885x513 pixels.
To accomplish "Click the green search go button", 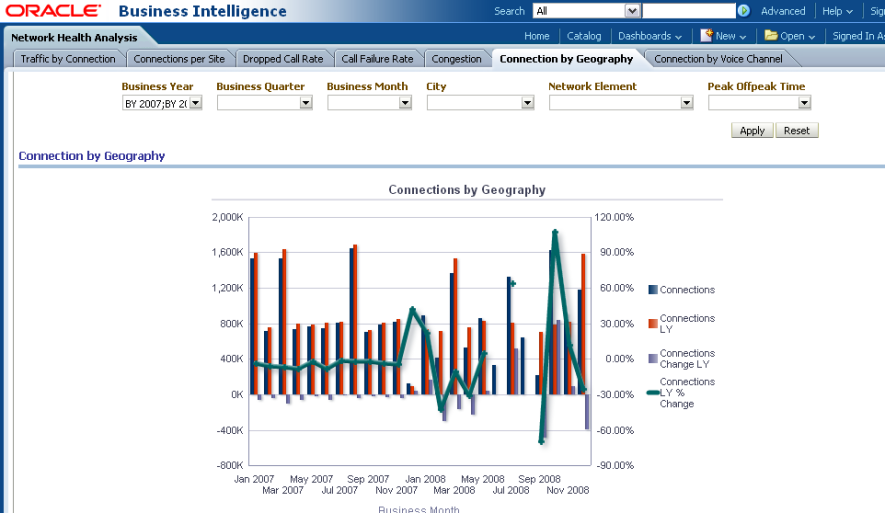I will 744,11.
